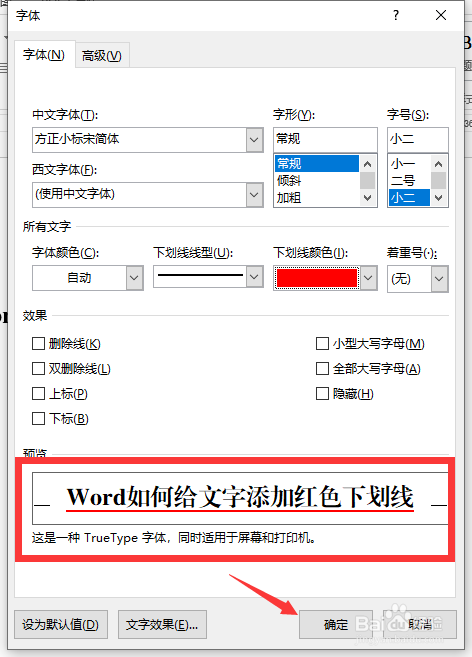Open the 着重号 dropdown showing (无)
This screenshot has width=472, height=657.
coord(418,279)
